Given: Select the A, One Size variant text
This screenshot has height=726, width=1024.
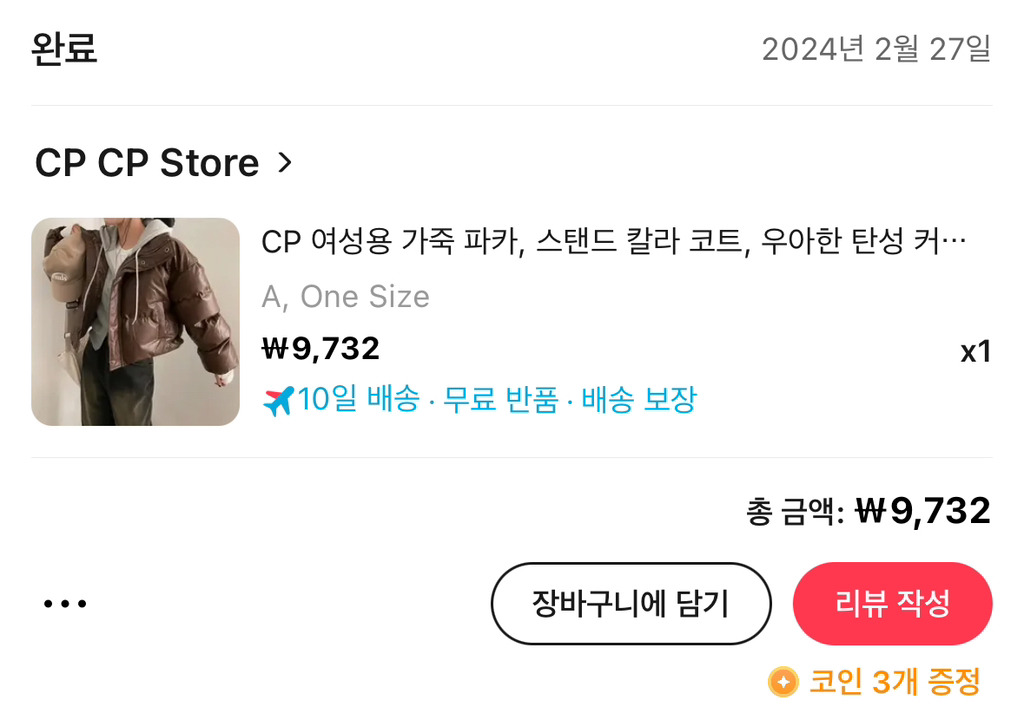Looking at the screenshot, I should click(345, 297).
